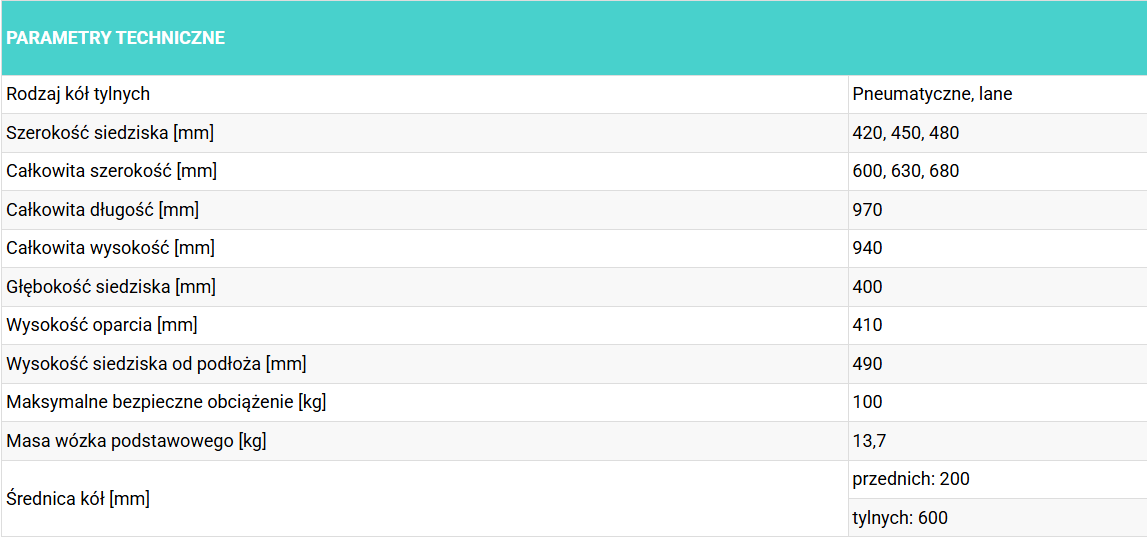This screenshot has width=1147, height=537.
Task: Click the 970 length value
Action: (x=868, y=210)
